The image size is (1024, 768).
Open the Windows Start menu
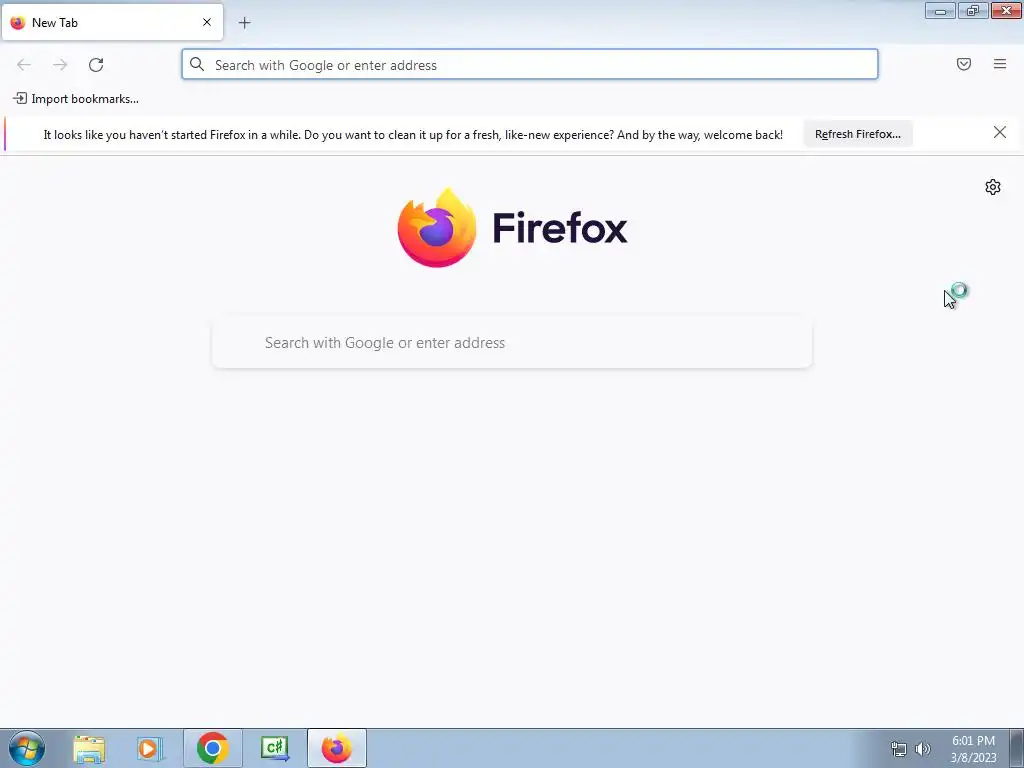click(x=27, y=748)
